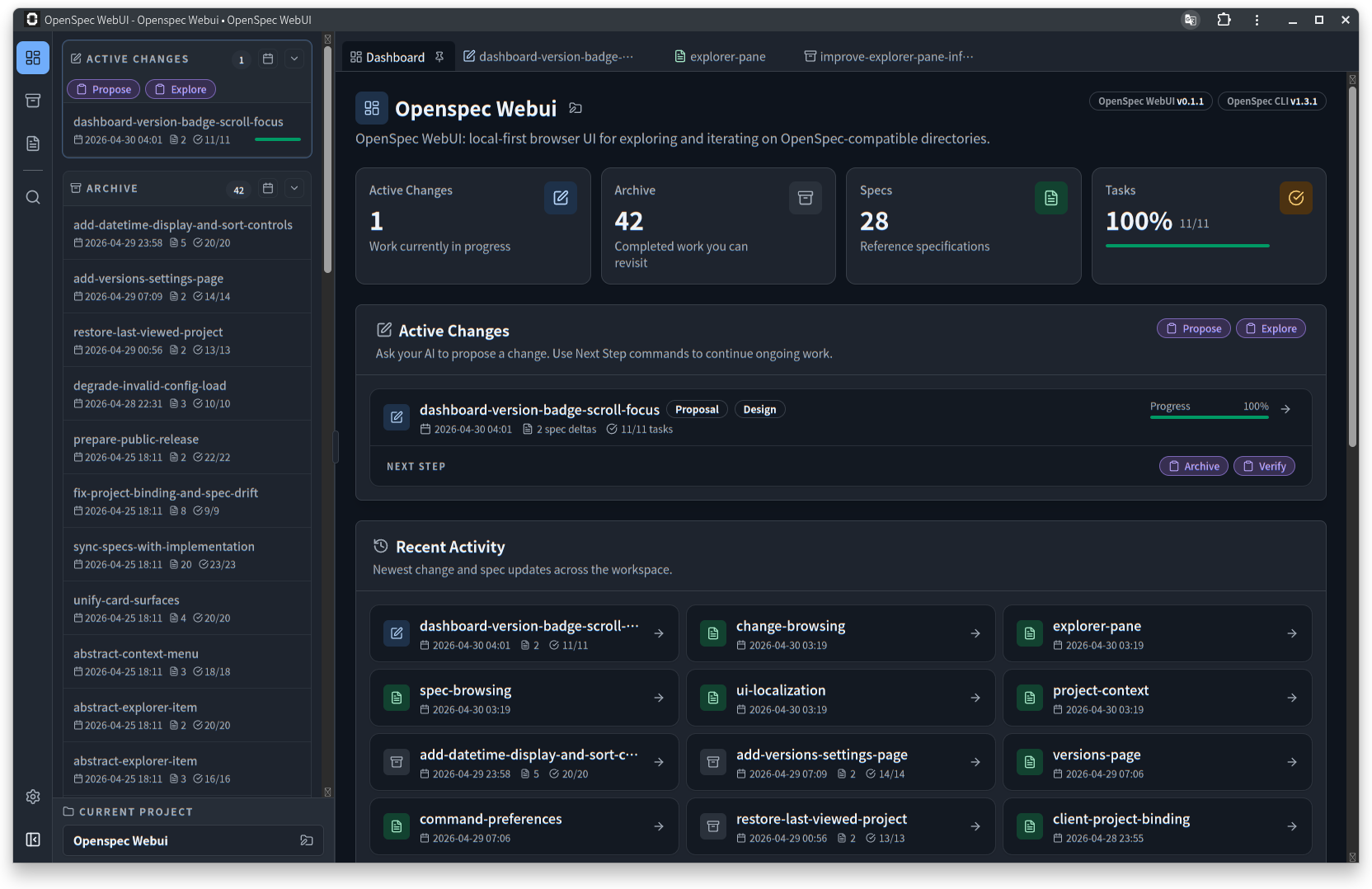Screen dimensions: 1372x889
Task: Open Settings gear in left sidebar
Action: pyautogui.click(x=33, y=797)
